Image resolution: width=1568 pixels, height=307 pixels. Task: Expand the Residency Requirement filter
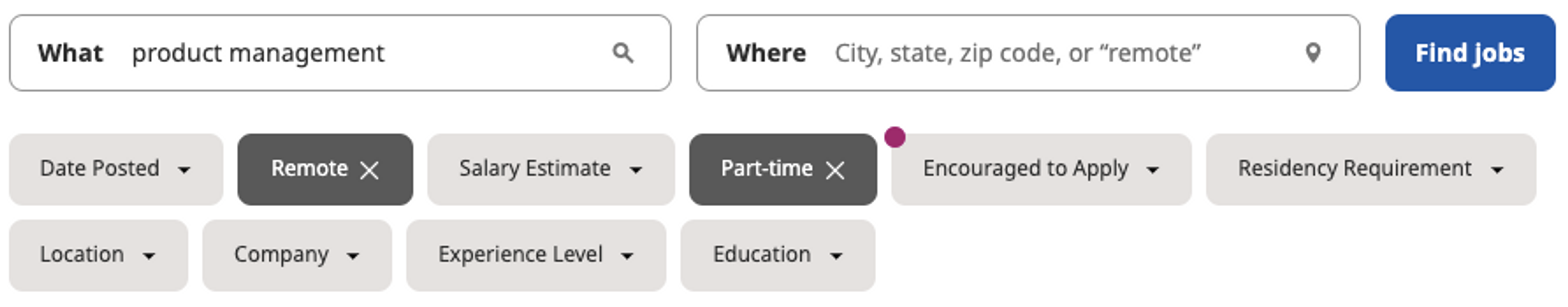pos(1370,169)
